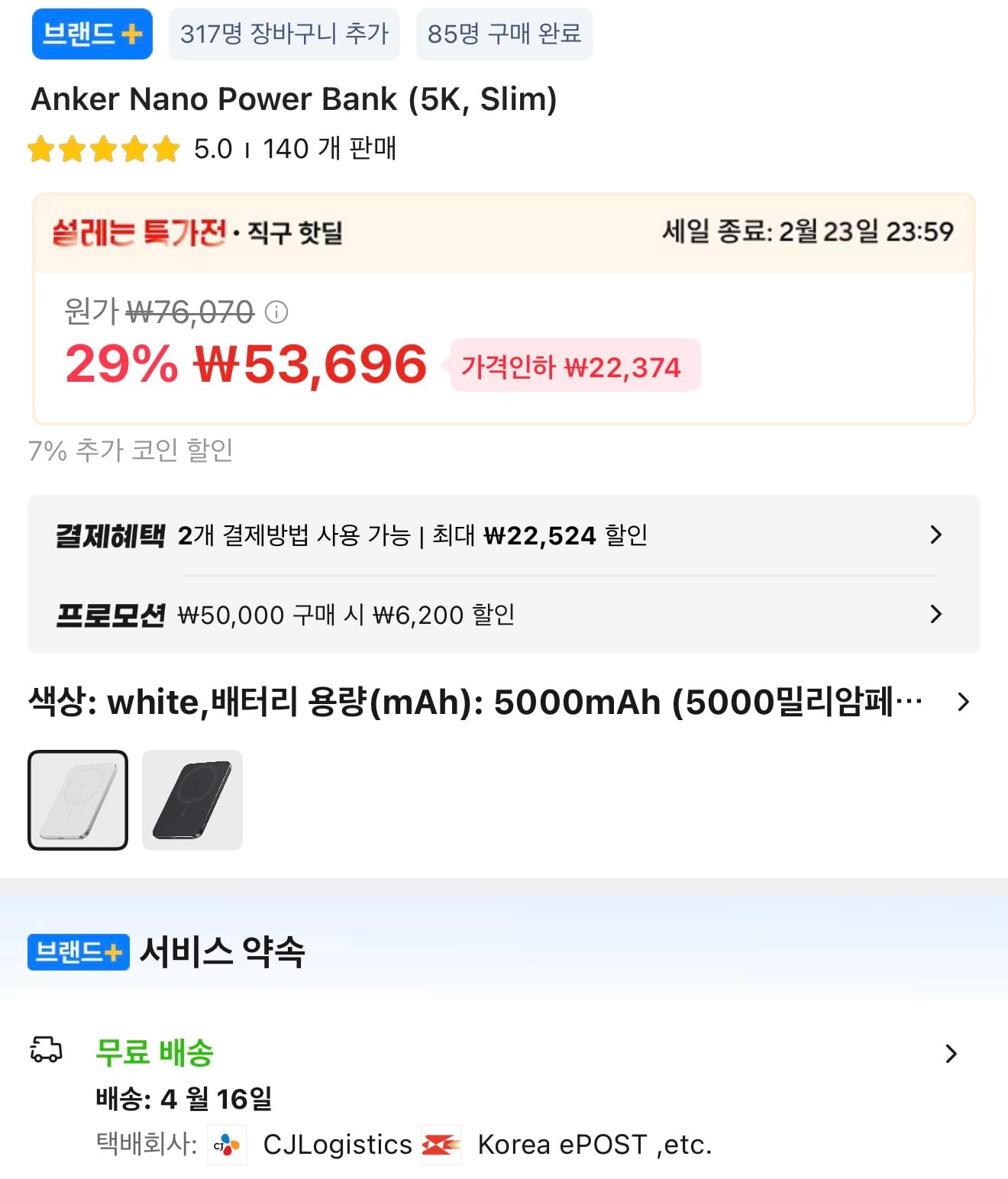Select the white power bank color option
Viewport: 1008px width, 1179px height.
(78, 800)
